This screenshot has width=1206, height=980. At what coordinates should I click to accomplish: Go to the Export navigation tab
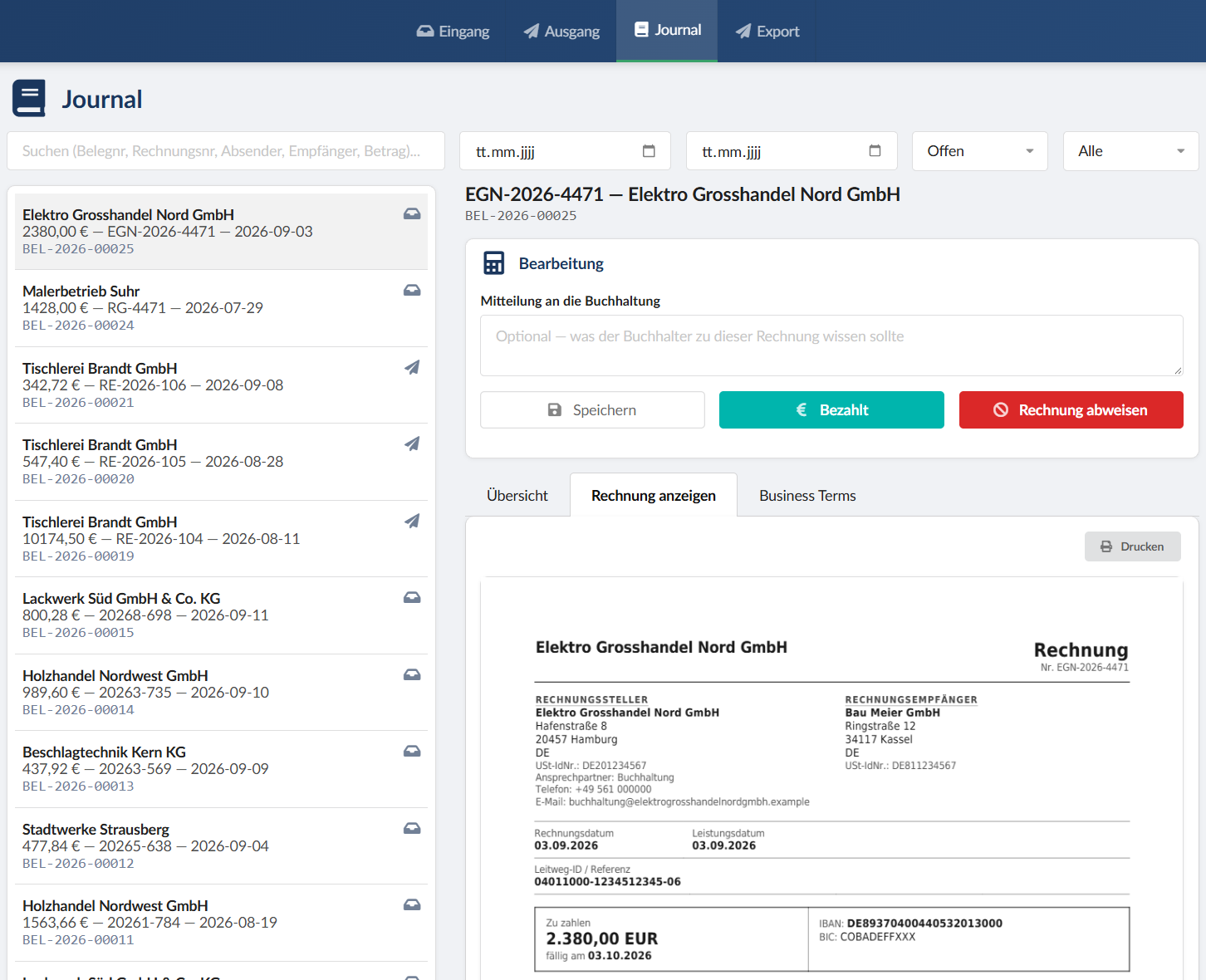(x=767, y=31)
